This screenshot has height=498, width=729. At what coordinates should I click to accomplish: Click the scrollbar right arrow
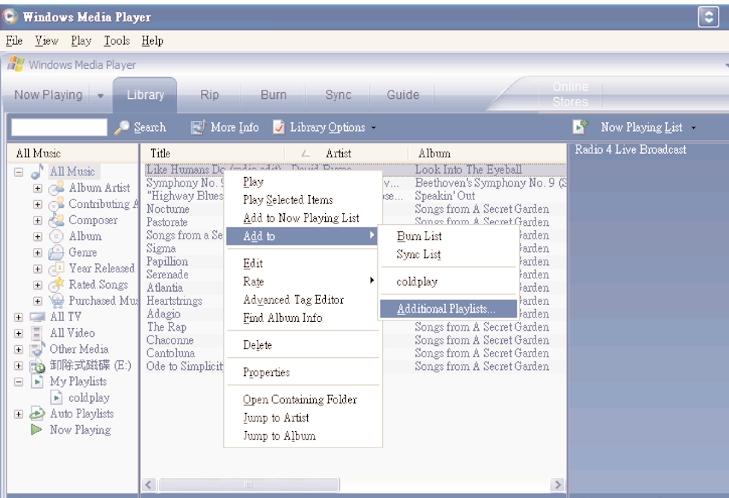(557, 485)
